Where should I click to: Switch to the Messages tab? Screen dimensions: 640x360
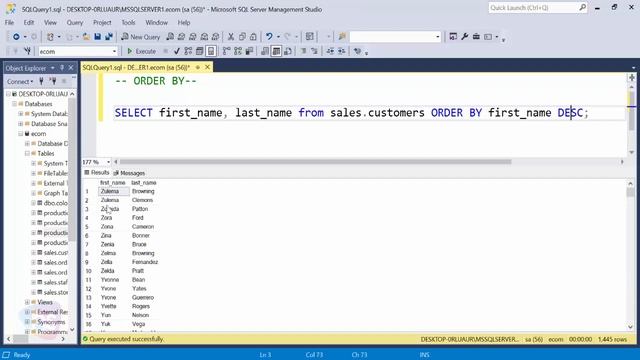(x=129, y=173)
